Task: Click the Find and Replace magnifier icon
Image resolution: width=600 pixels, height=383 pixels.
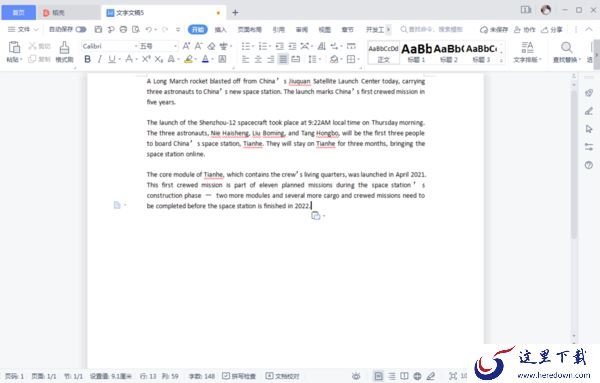Action: [567, 47]
